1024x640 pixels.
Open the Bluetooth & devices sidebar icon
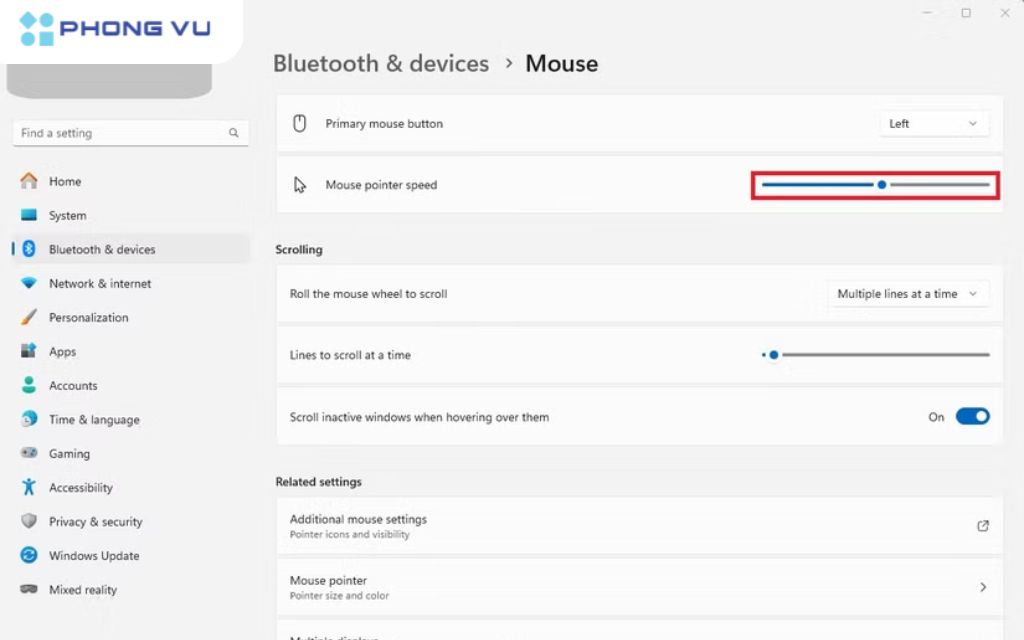[x=29, y=249]
